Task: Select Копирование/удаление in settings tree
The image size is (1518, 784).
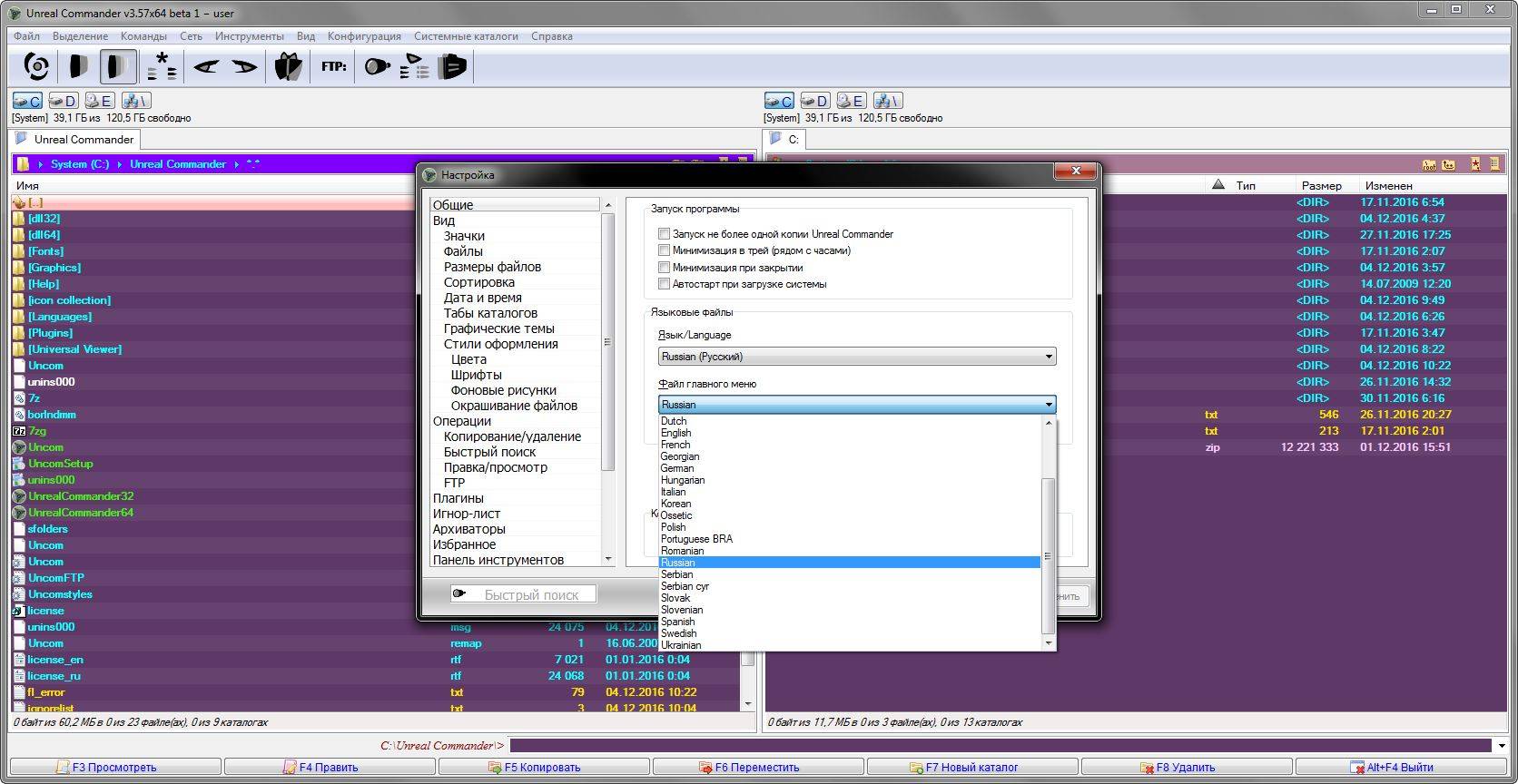Action: (512, 436)
